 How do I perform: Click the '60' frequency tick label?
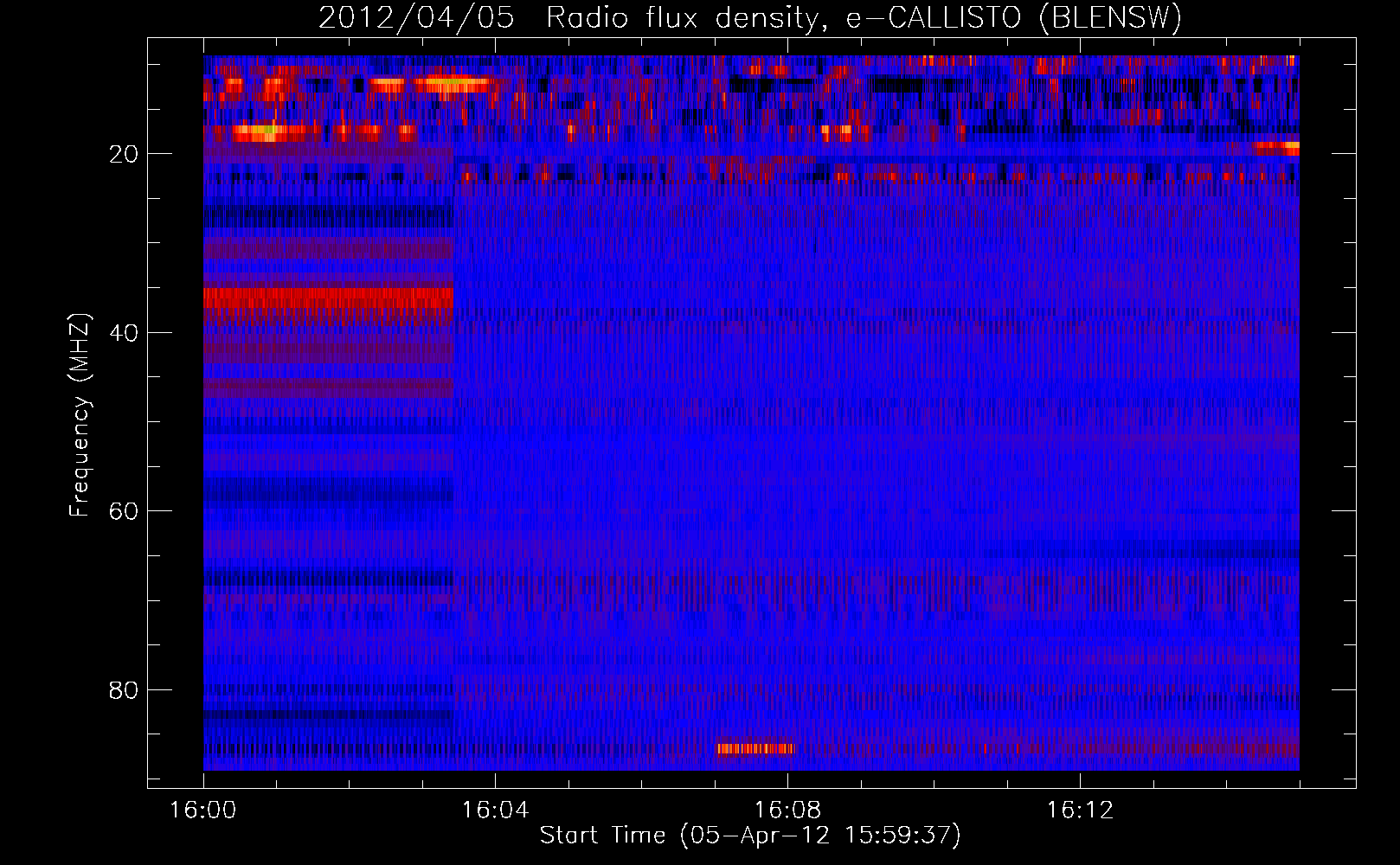[125, 511]
